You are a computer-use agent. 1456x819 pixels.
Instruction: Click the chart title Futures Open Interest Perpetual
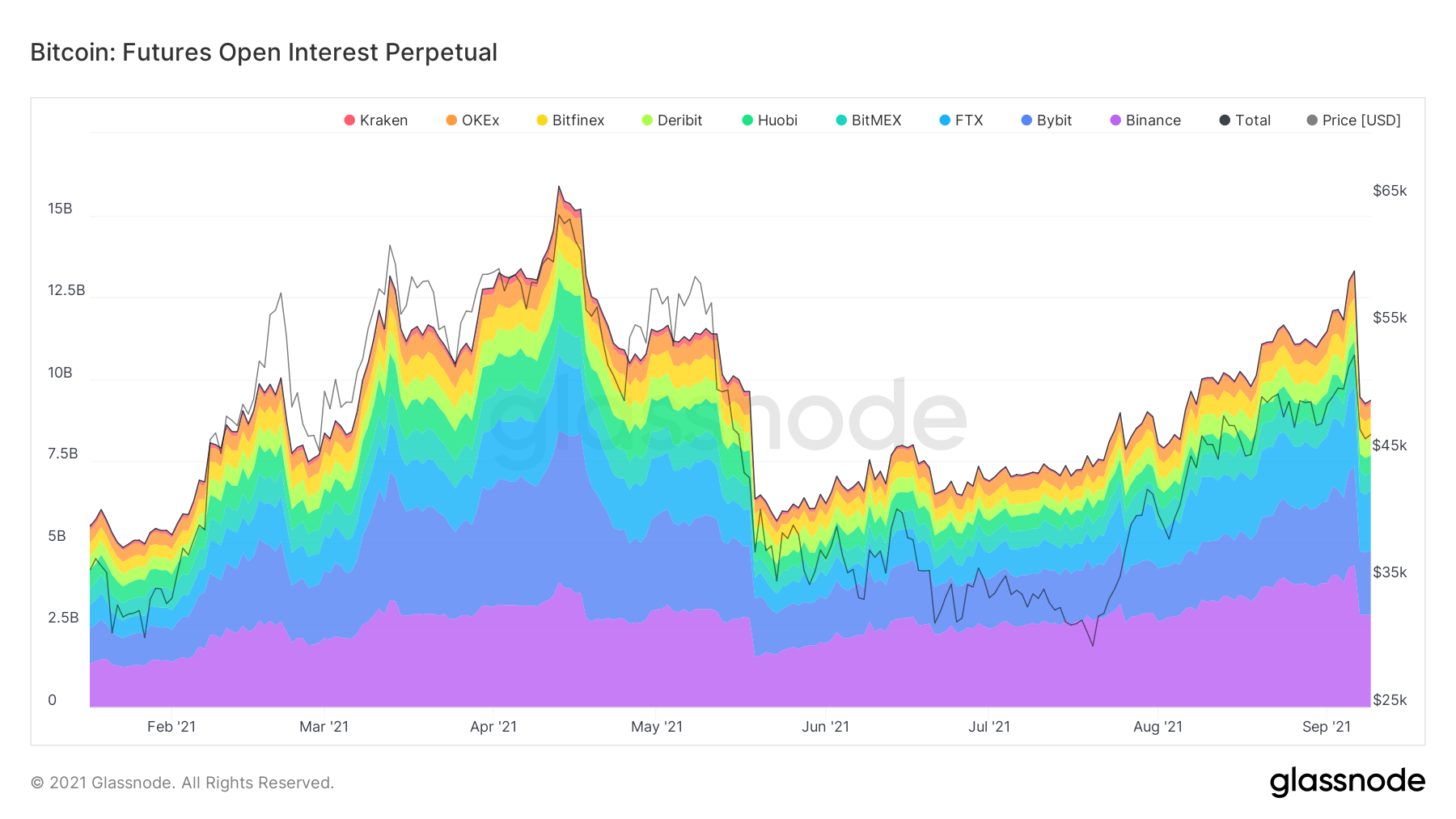[x=310, y=52]
